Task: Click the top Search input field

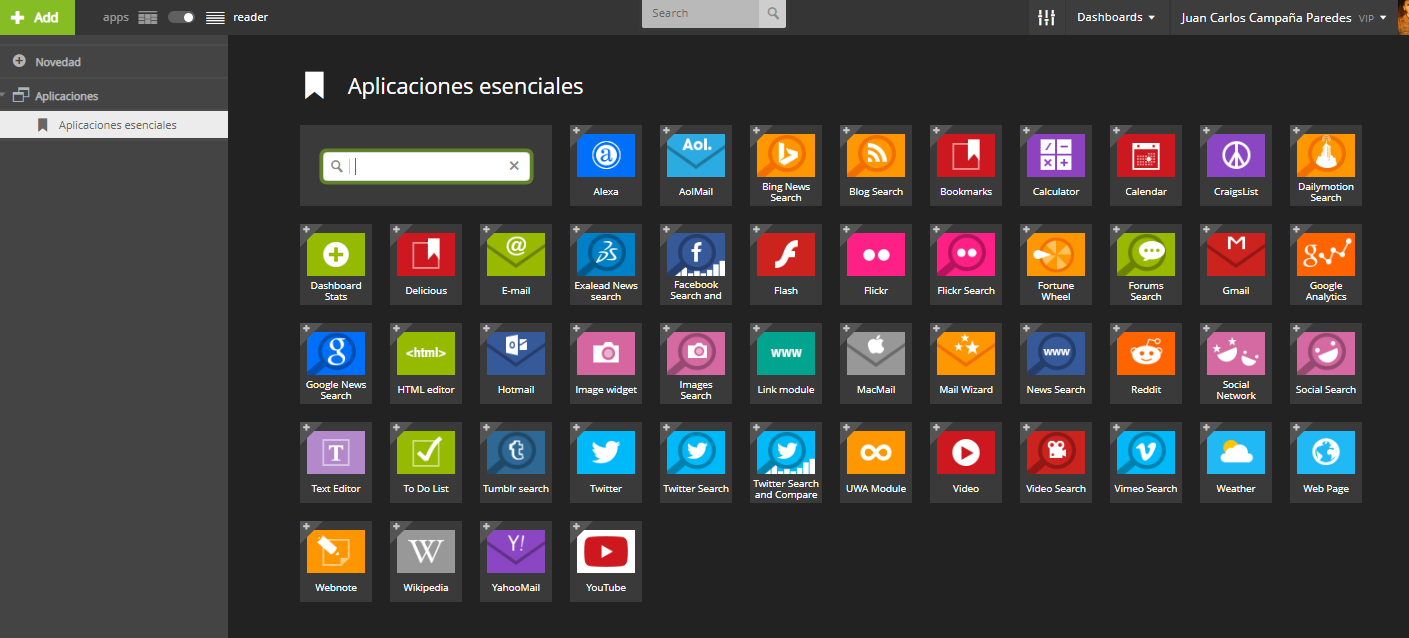Action: click(x=700, y=14)
